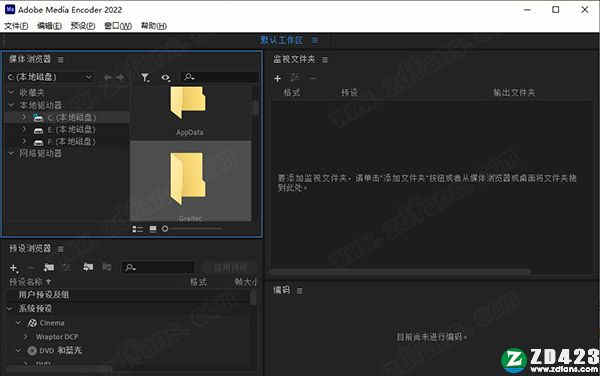Click the DVD disc icon

coord(32,350)
